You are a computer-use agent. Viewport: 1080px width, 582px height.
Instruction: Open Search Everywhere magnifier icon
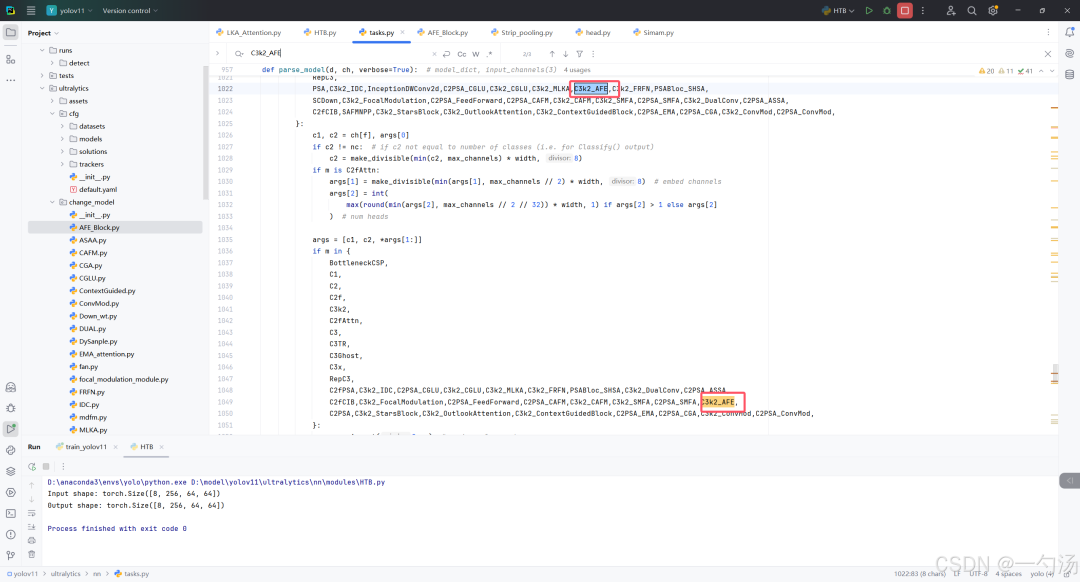pyautogui.click(x=971, y=10)
